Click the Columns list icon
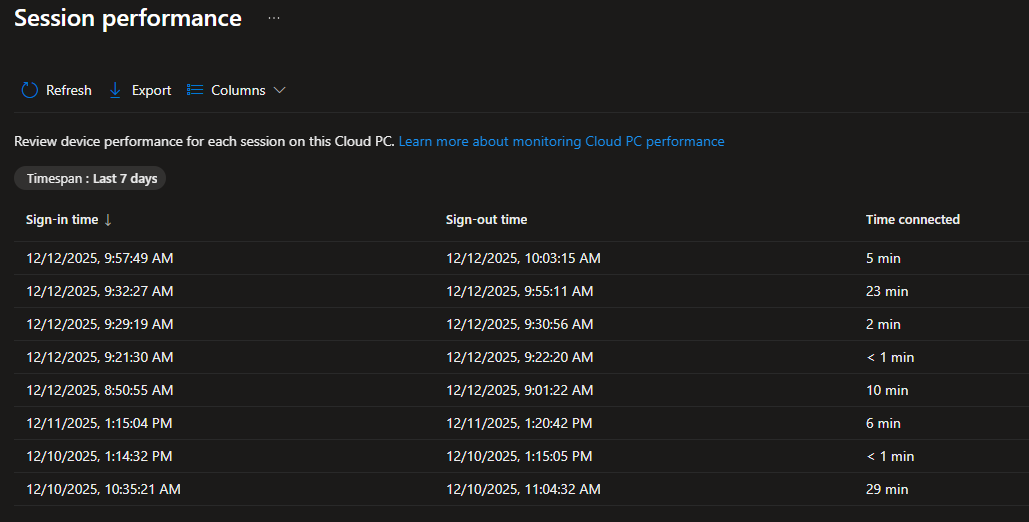 tap(195, 90)
